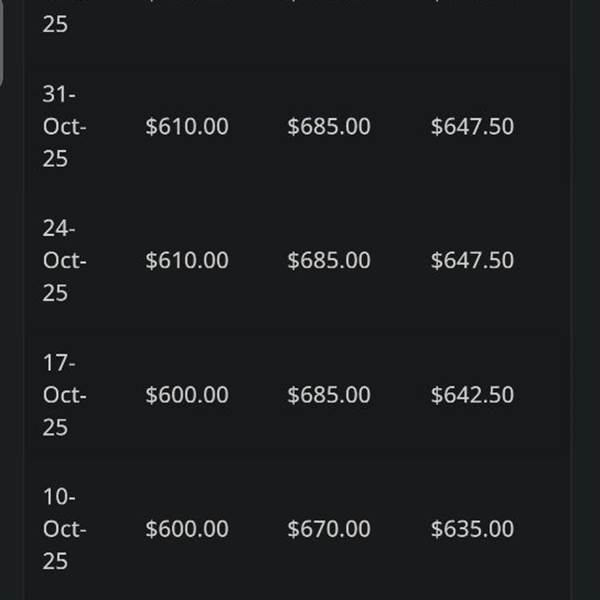This screenshot has width=600, height=600.
Task: Select the $642.50 price value
Action: [x=472, y=395]
